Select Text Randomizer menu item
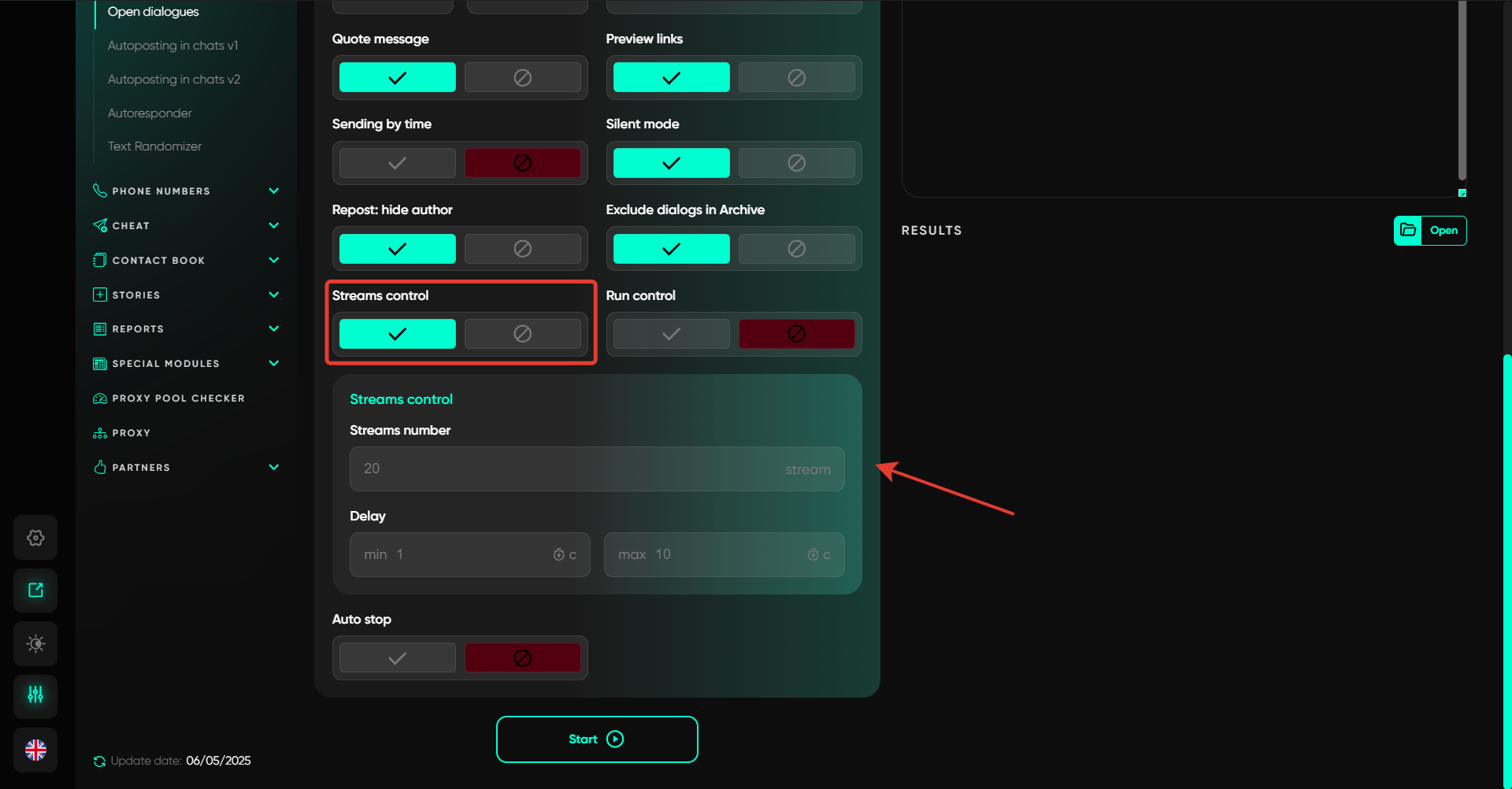Screen dimensions: 1512x789 click(154, 146)
